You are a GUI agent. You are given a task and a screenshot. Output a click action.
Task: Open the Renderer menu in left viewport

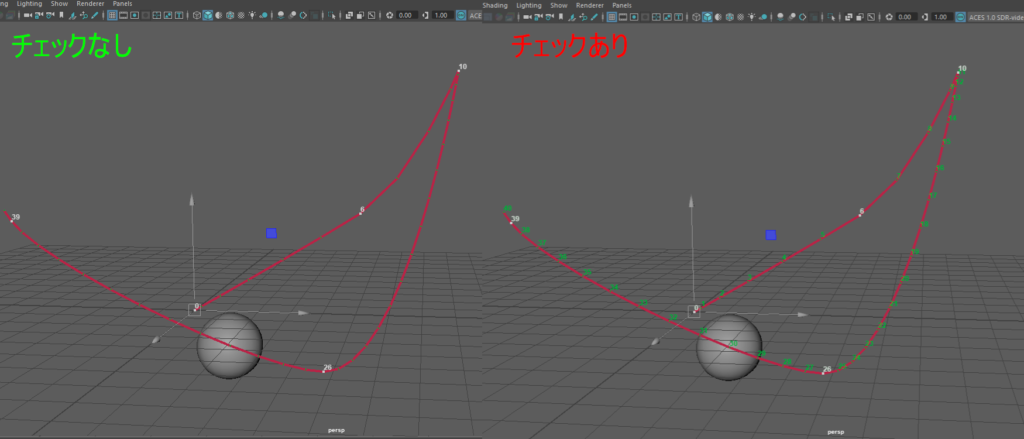pyautogui.click(x=92, y=5)
